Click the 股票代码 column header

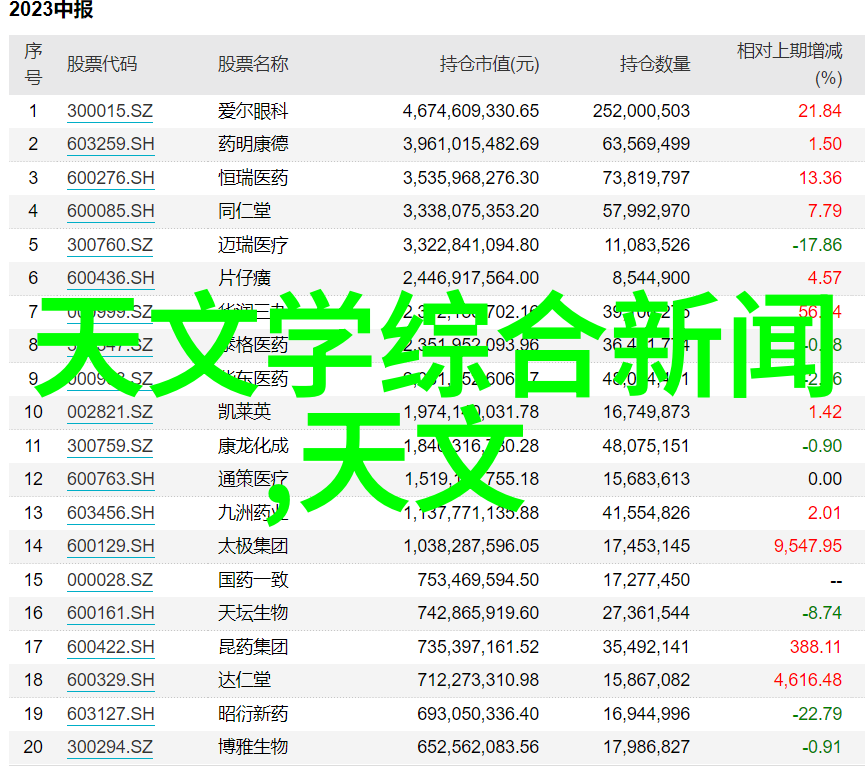pos(102,64)
